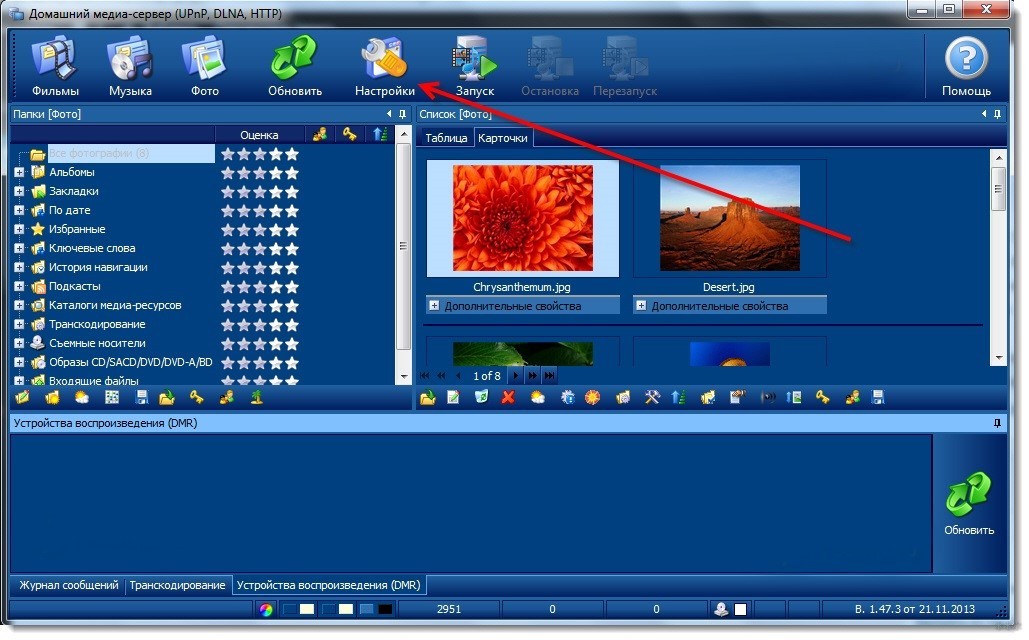Click the speaker sound icon in list toolbar
Screen dimensions: 1029x640
pos(767,397)
